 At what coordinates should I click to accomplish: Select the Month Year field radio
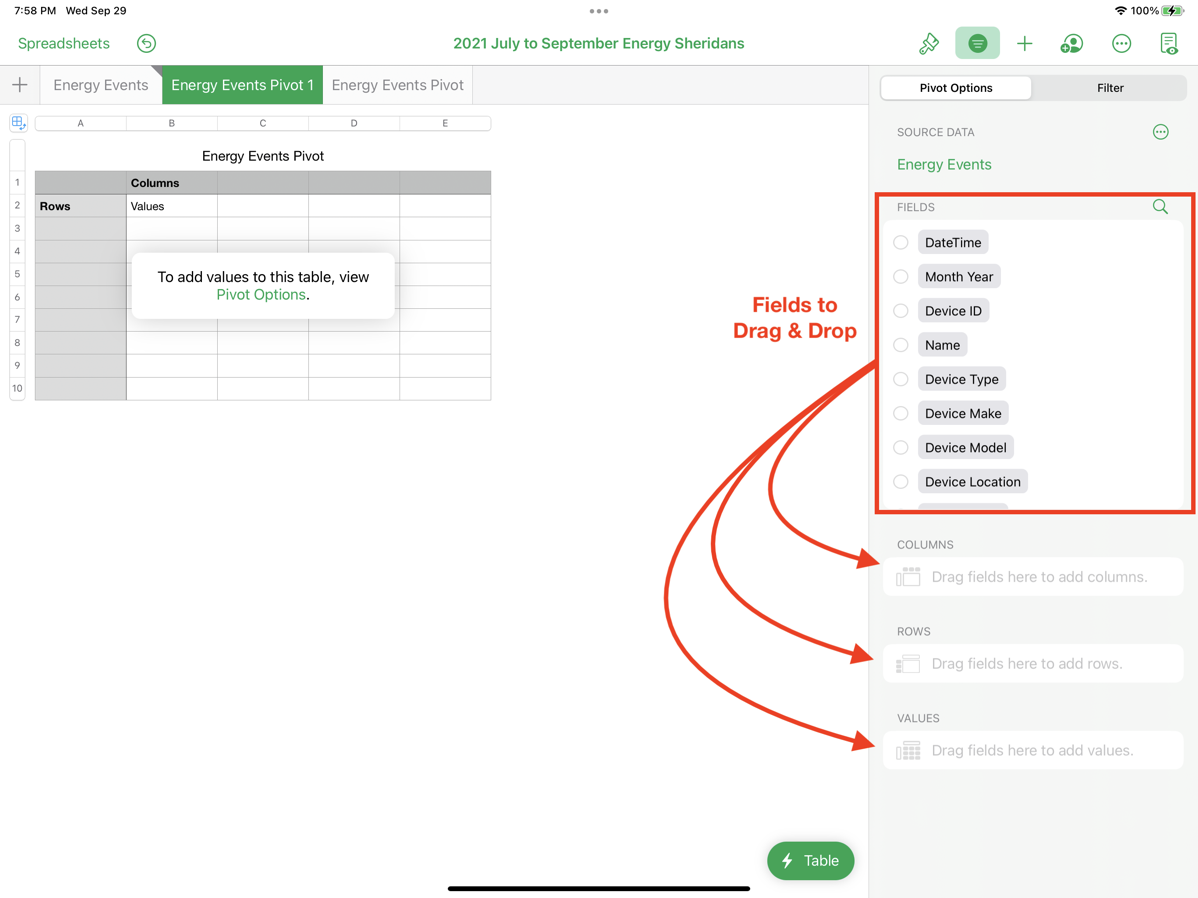[x=901, y=277]
